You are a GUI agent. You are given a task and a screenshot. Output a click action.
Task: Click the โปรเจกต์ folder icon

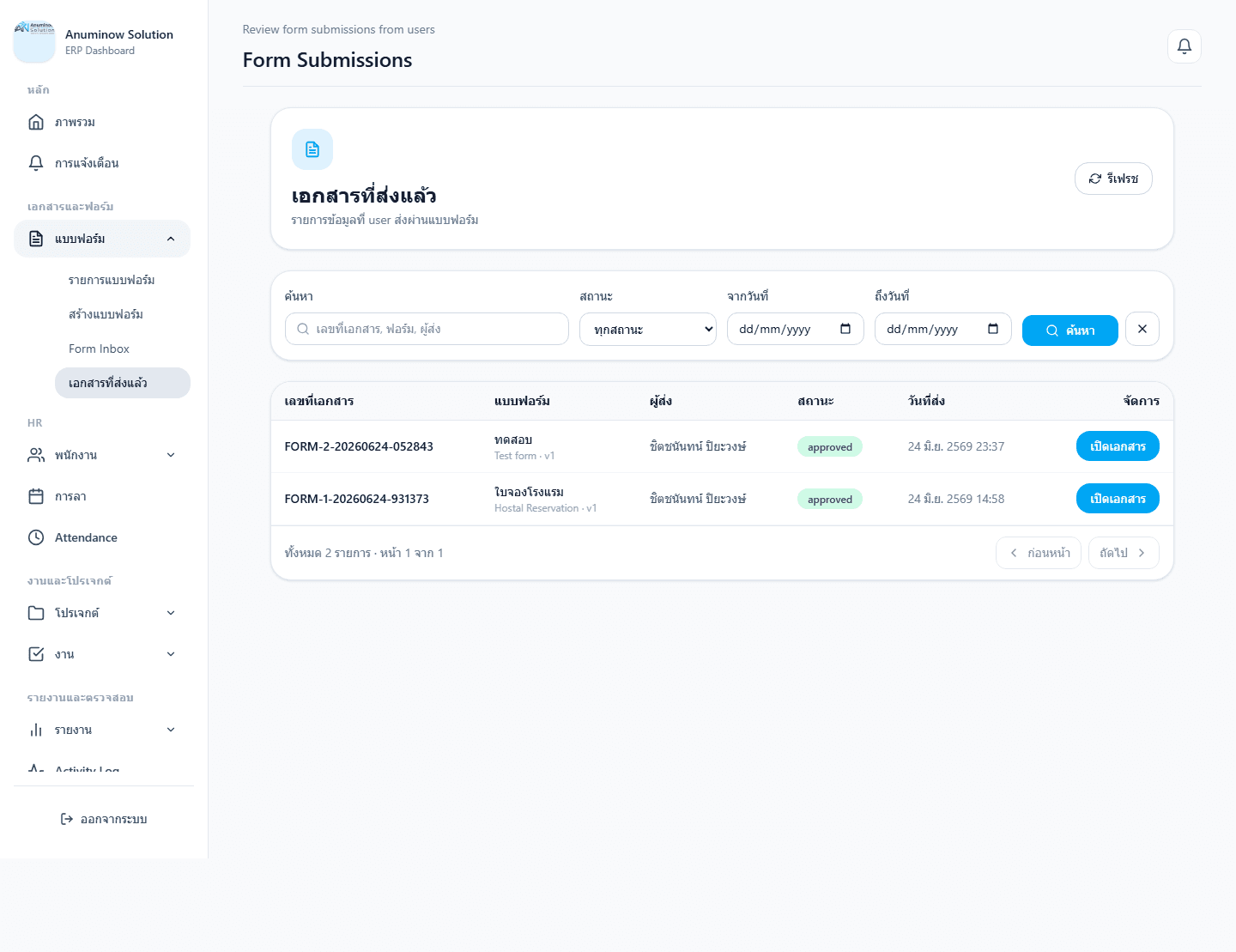[36, 613]
